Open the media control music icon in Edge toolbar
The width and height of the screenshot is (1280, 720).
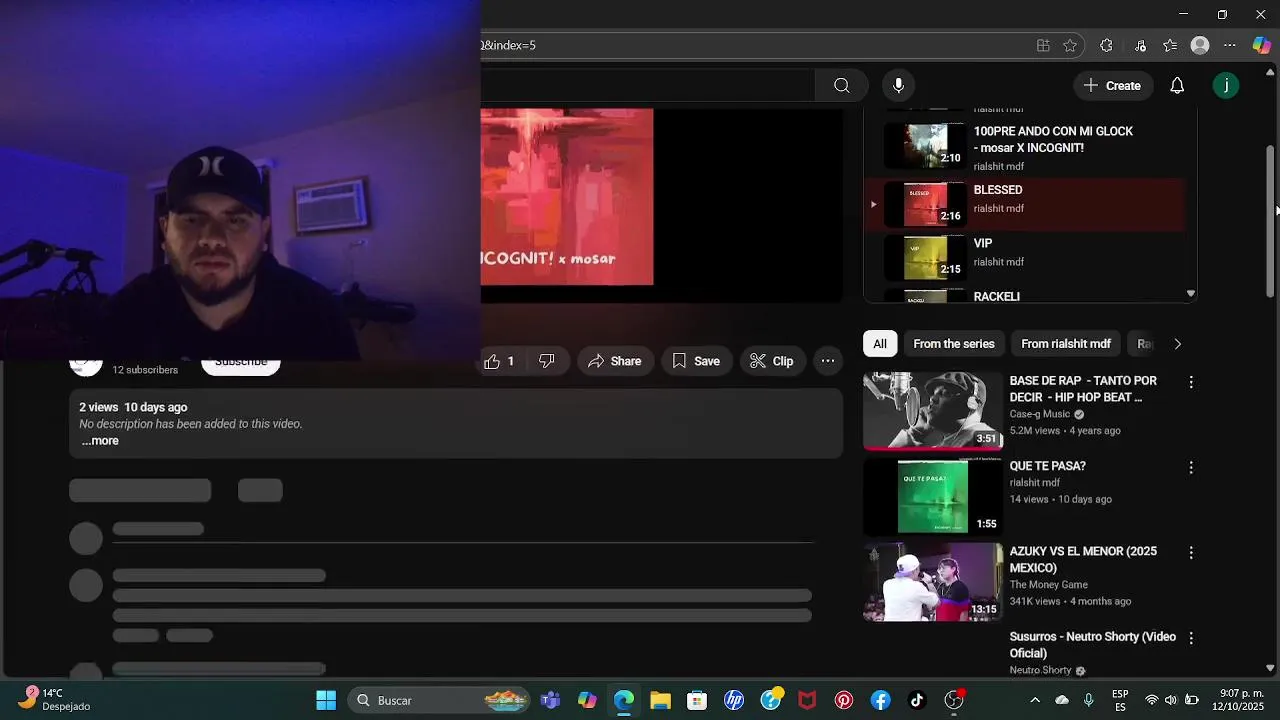pyautogui.click(x=1140, y=45)
